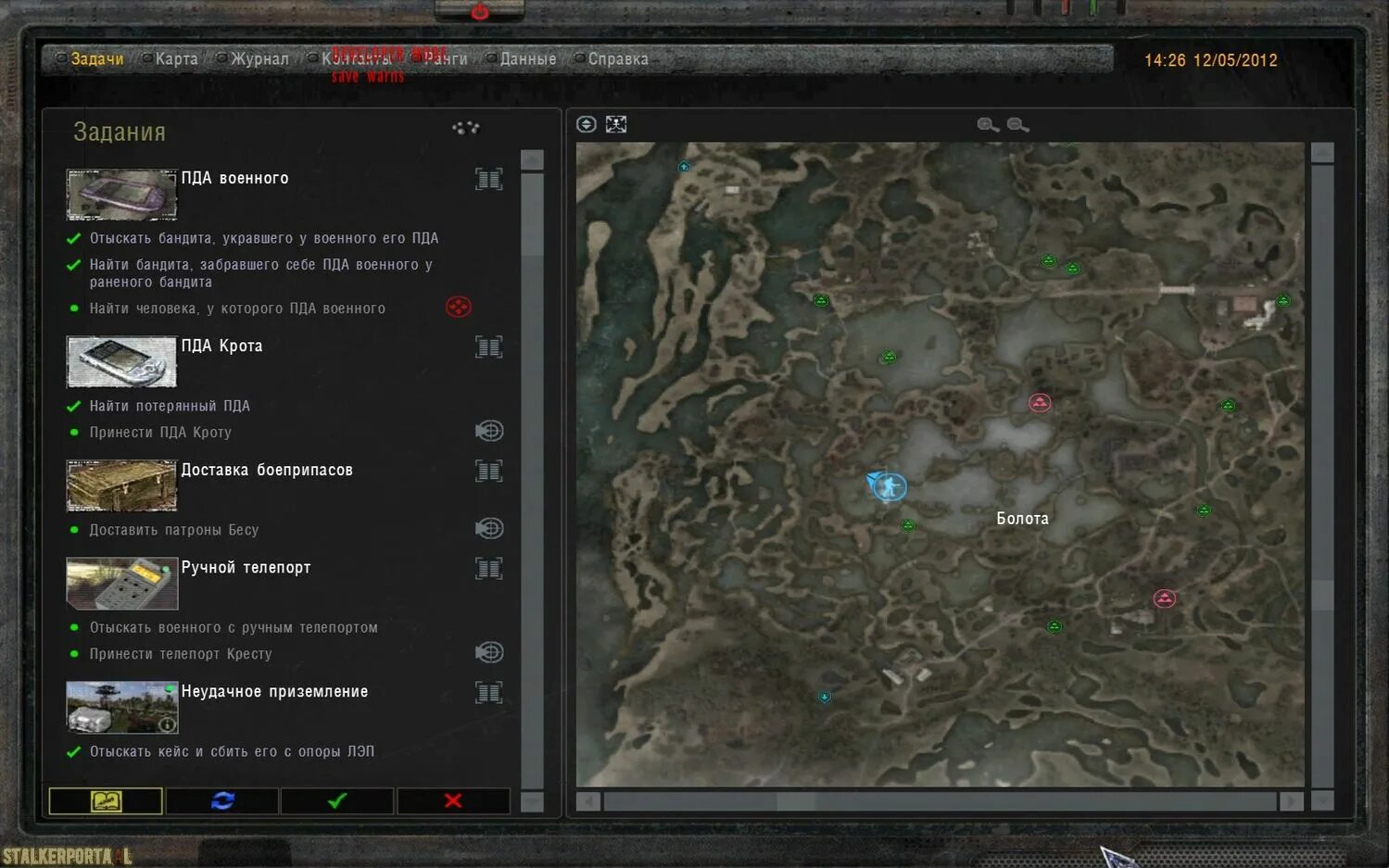The width and height of the screenshot is (1389, 868).
Task: Switch to the Карта tab
Action: 176,58
